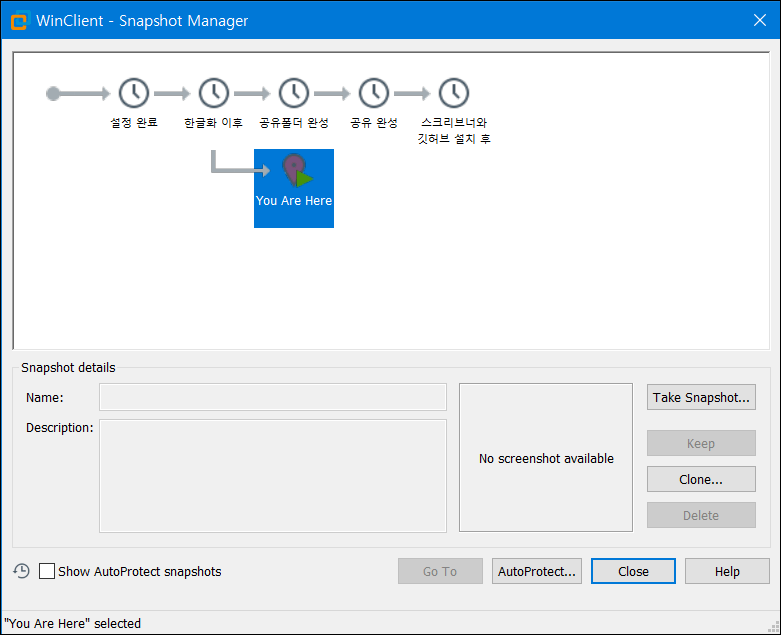The image size is (781, 635).
Task: Click the gray root node of snapshot tree
Action: click(x=53, y=94)
